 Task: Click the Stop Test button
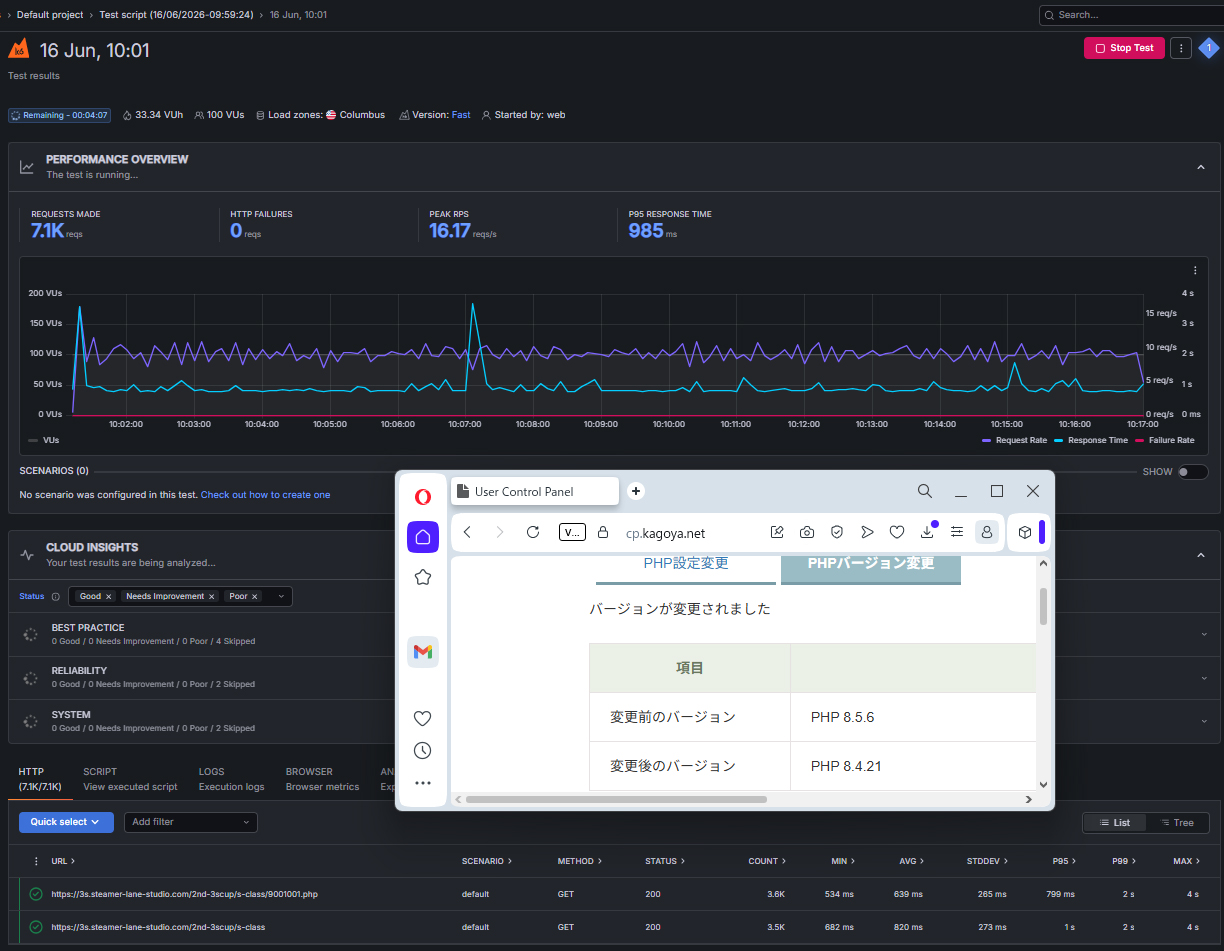1124,48
